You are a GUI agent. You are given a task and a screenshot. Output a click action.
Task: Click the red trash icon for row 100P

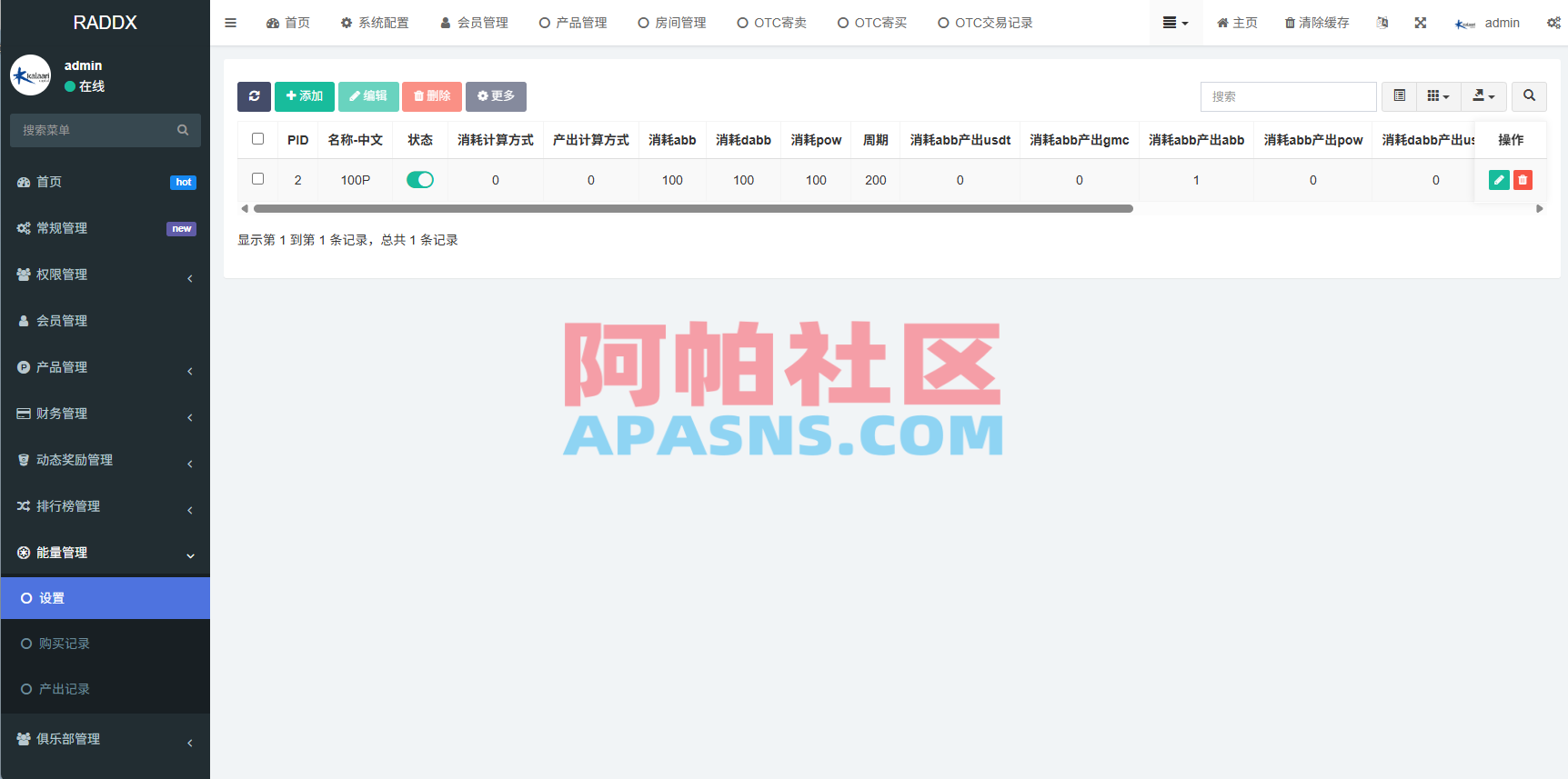point(1523,180)
